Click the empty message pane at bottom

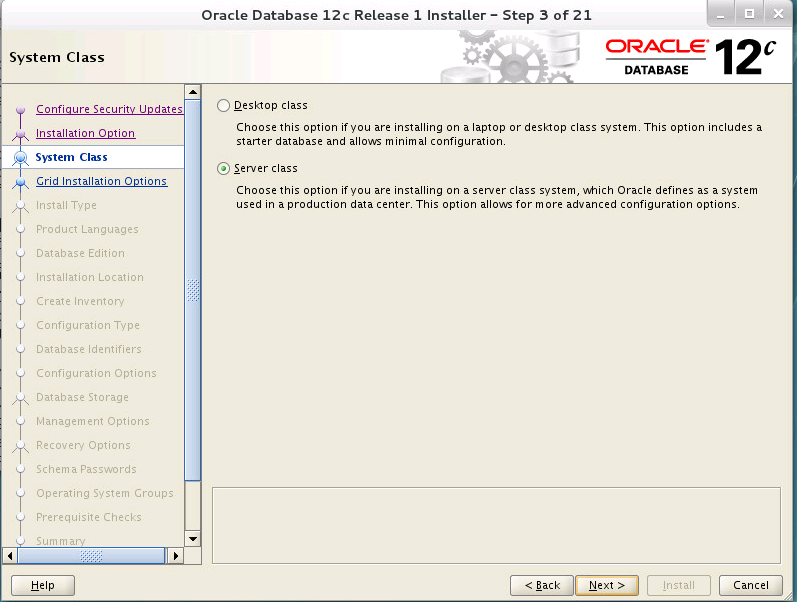click(x=496, y=526)
